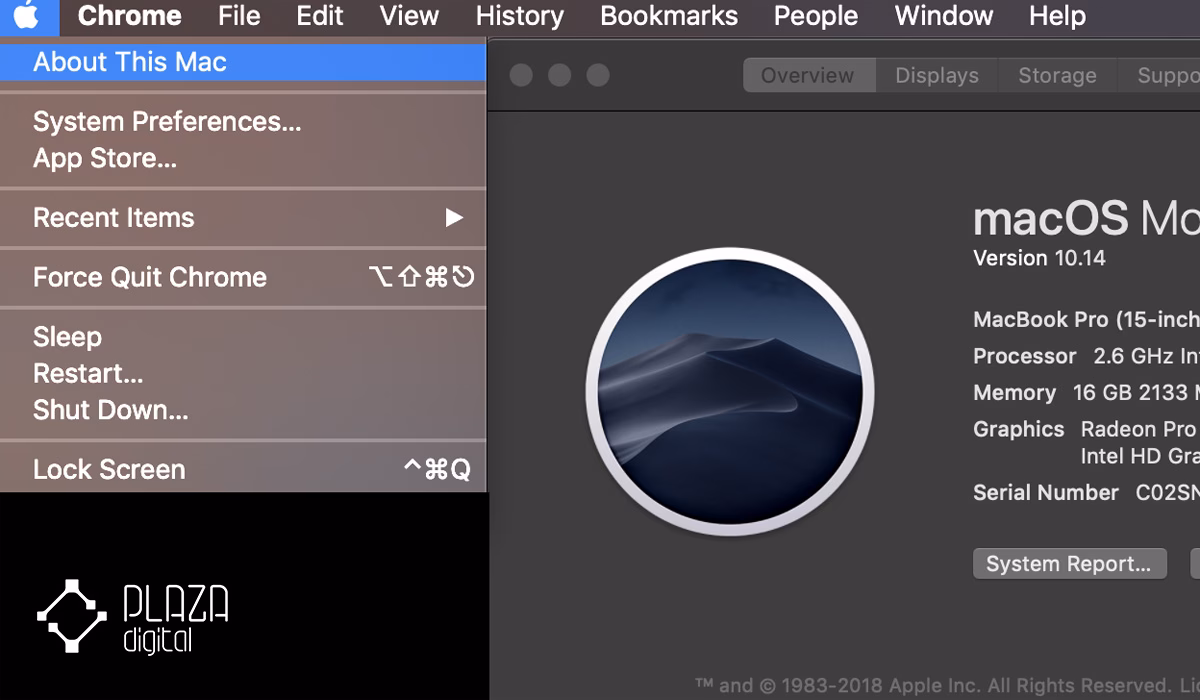
Task: Click the Version 10.14 text
Action: [x=1039, y=258]
